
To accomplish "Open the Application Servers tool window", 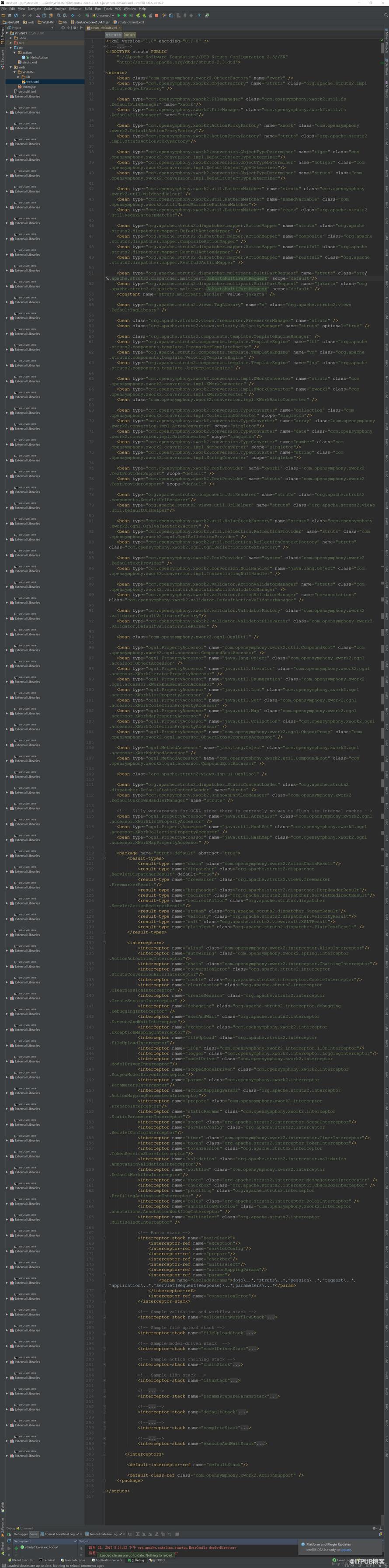I will (107, 1560).
